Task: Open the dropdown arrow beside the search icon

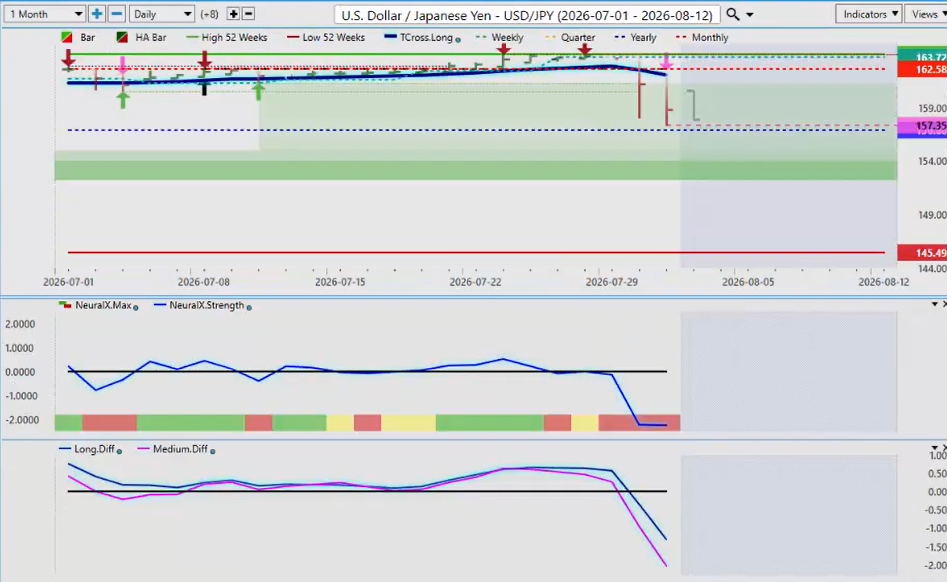Action: pyautogui.click(x=750, y=14)
